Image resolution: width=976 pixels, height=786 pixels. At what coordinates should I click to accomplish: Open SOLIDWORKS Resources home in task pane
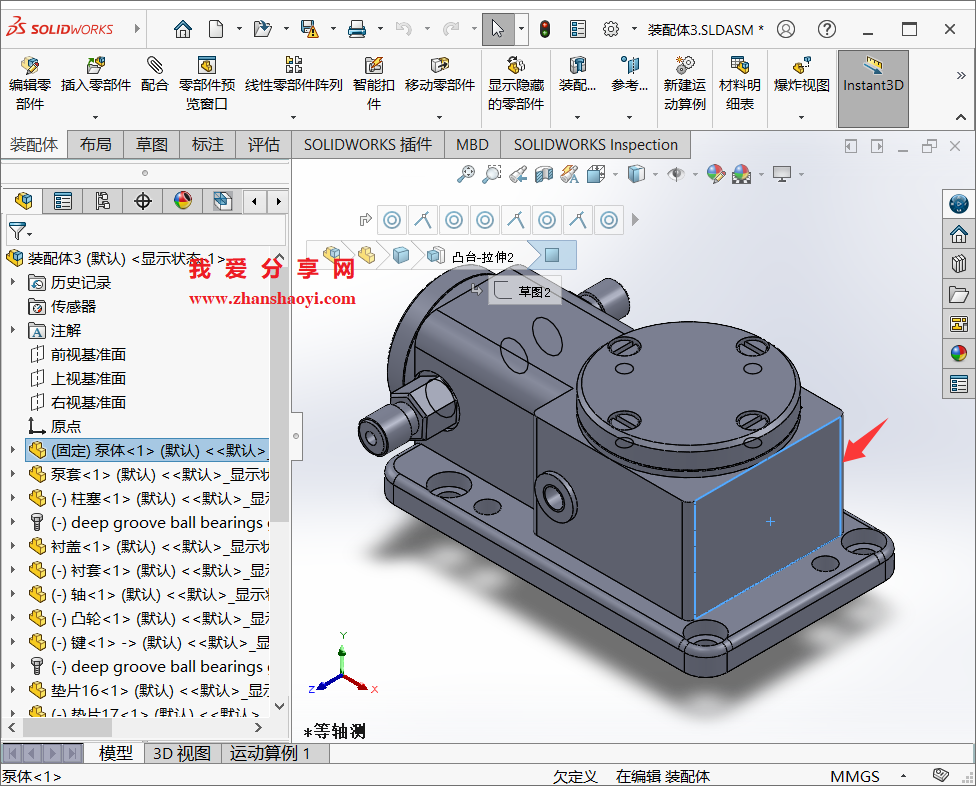click(x=959, y=234)
